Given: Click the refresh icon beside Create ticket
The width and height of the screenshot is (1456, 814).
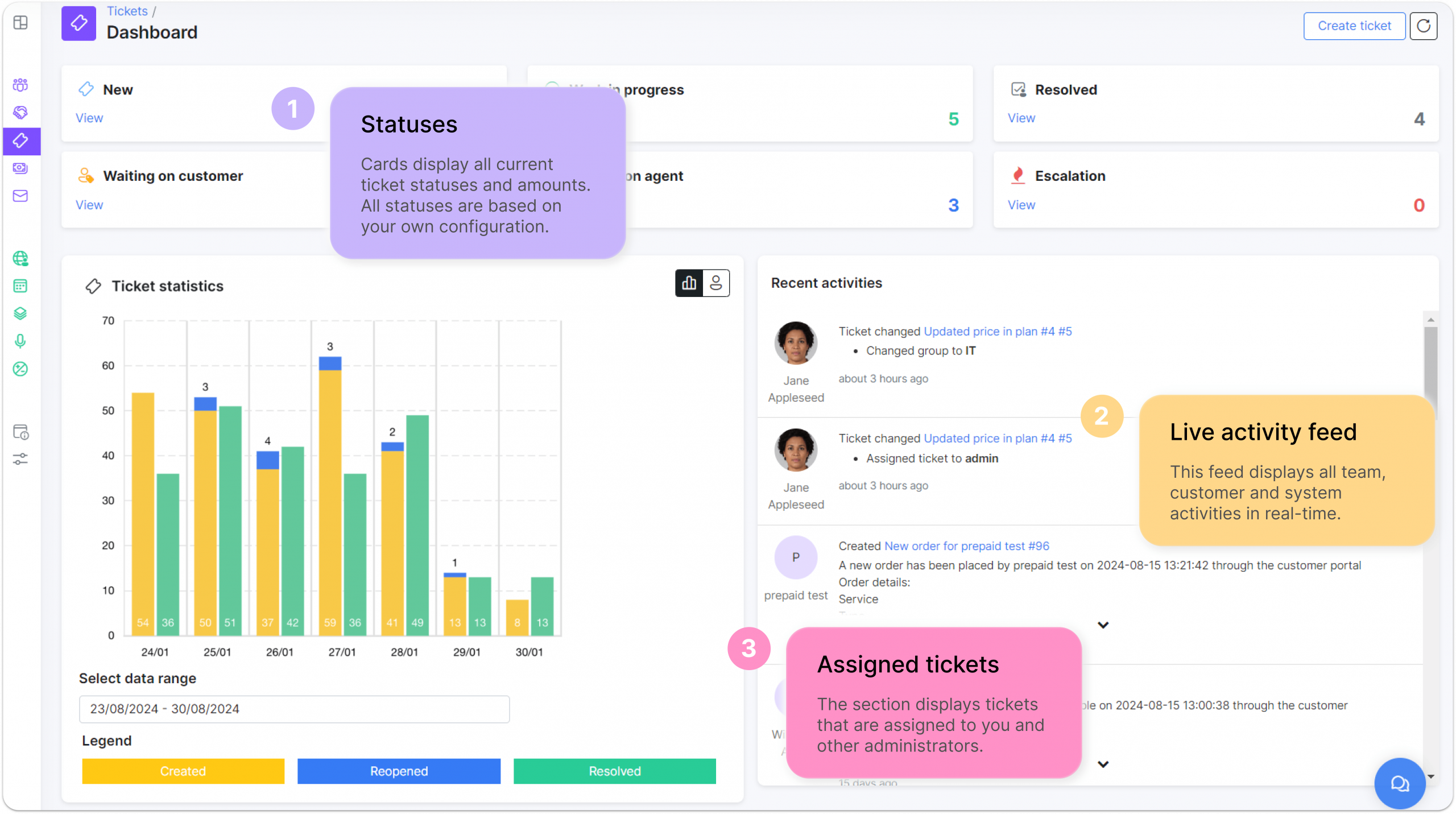Looking at the screenshot, I should pos(1423,26).
